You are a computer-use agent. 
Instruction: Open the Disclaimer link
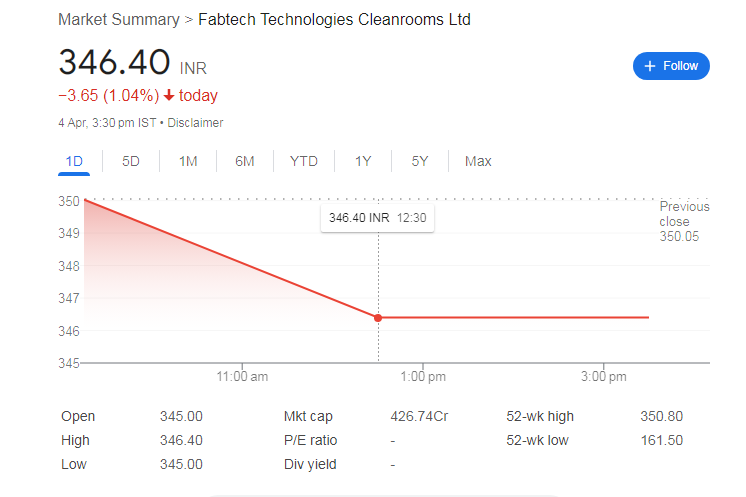pos(196,123)
